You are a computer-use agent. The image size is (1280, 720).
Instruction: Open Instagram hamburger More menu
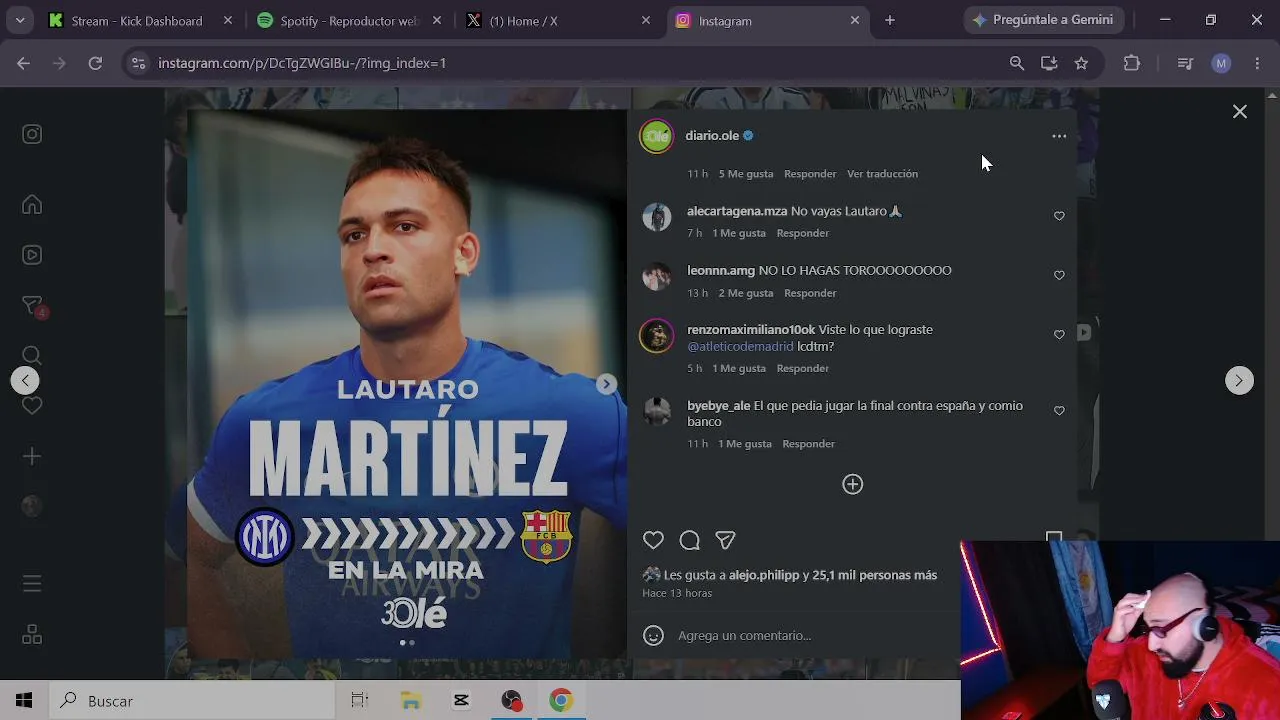(32, 583)
